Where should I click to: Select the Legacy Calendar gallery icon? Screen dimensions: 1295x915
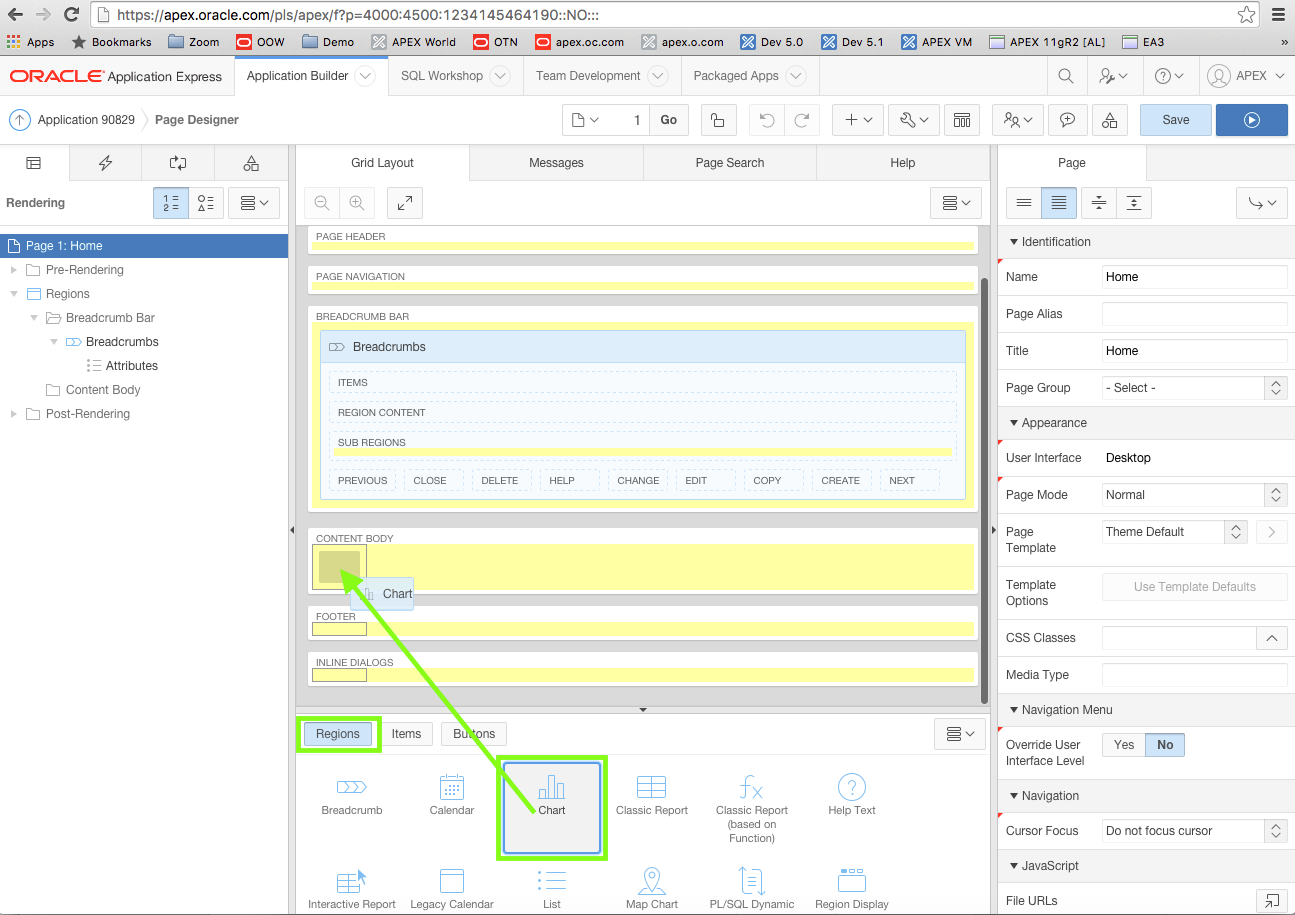tap(452, 889)
